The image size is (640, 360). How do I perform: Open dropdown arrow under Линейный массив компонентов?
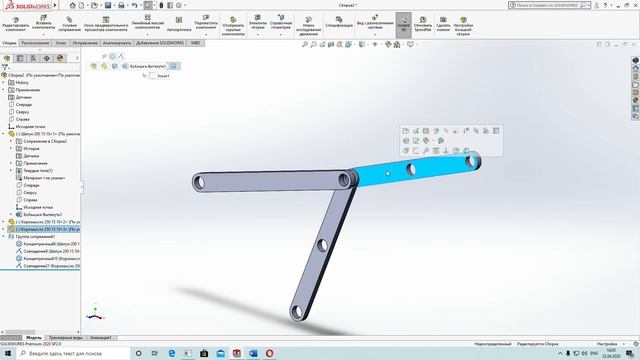147,34
